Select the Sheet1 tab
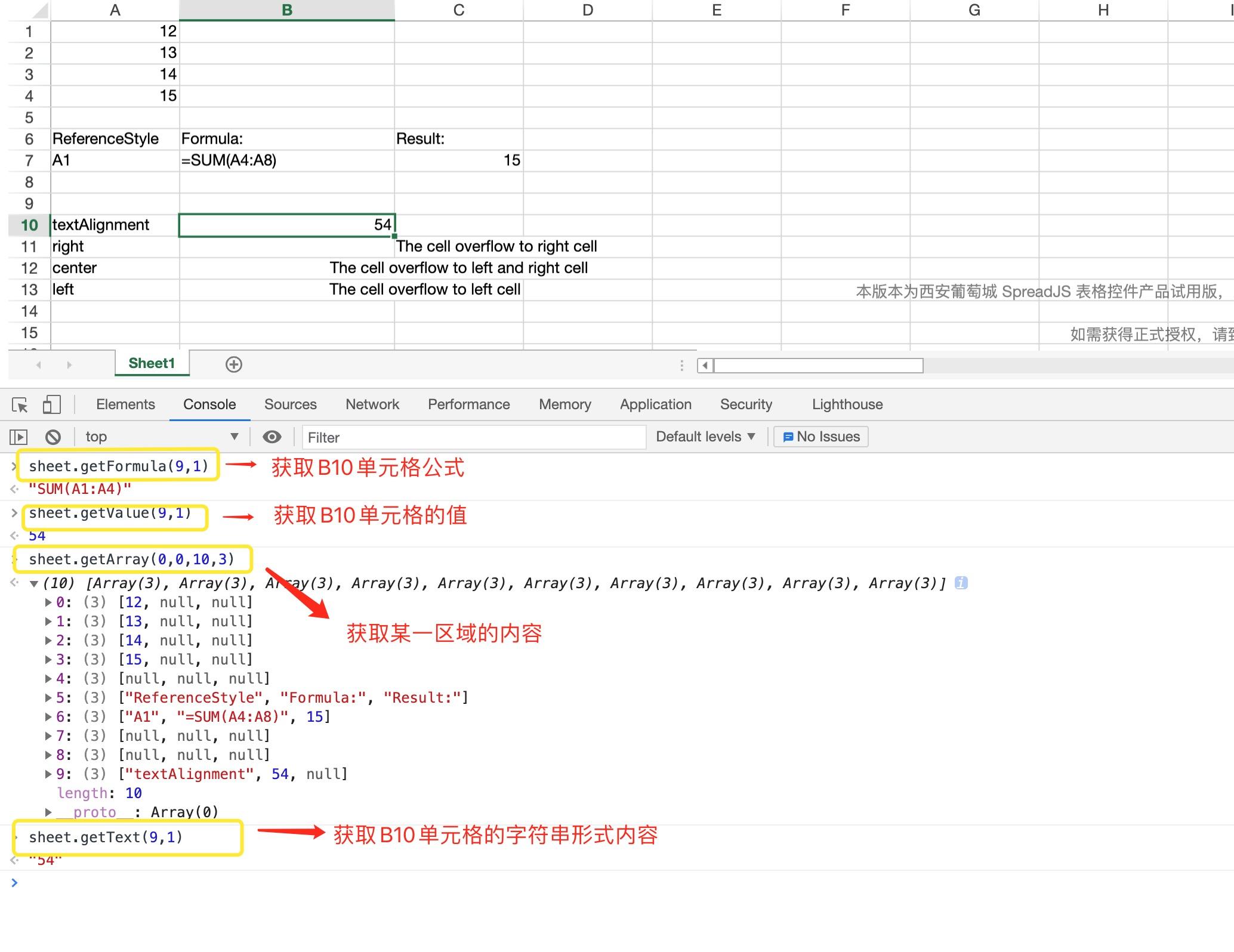The width and height of the screenshot is (1234, 952). 152,363
